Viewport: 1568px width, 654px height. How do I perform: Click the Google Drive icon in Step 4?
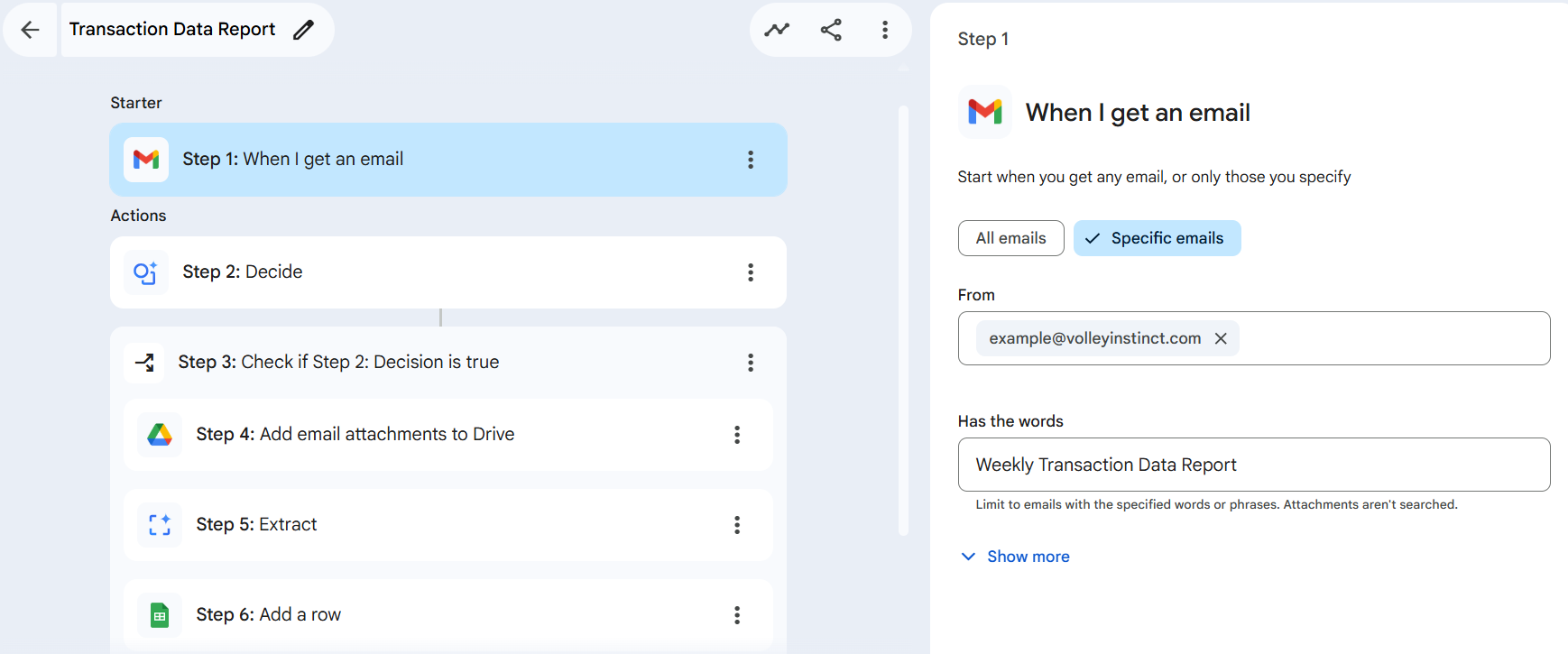[160, 435]
